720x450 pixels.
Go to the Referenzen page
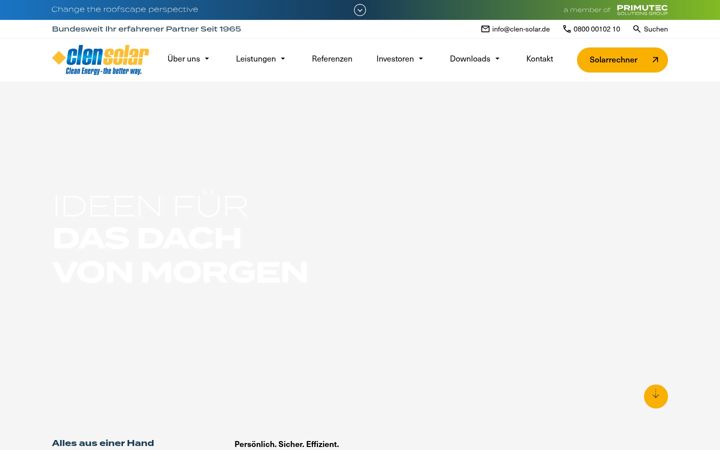tap(332, 59)
